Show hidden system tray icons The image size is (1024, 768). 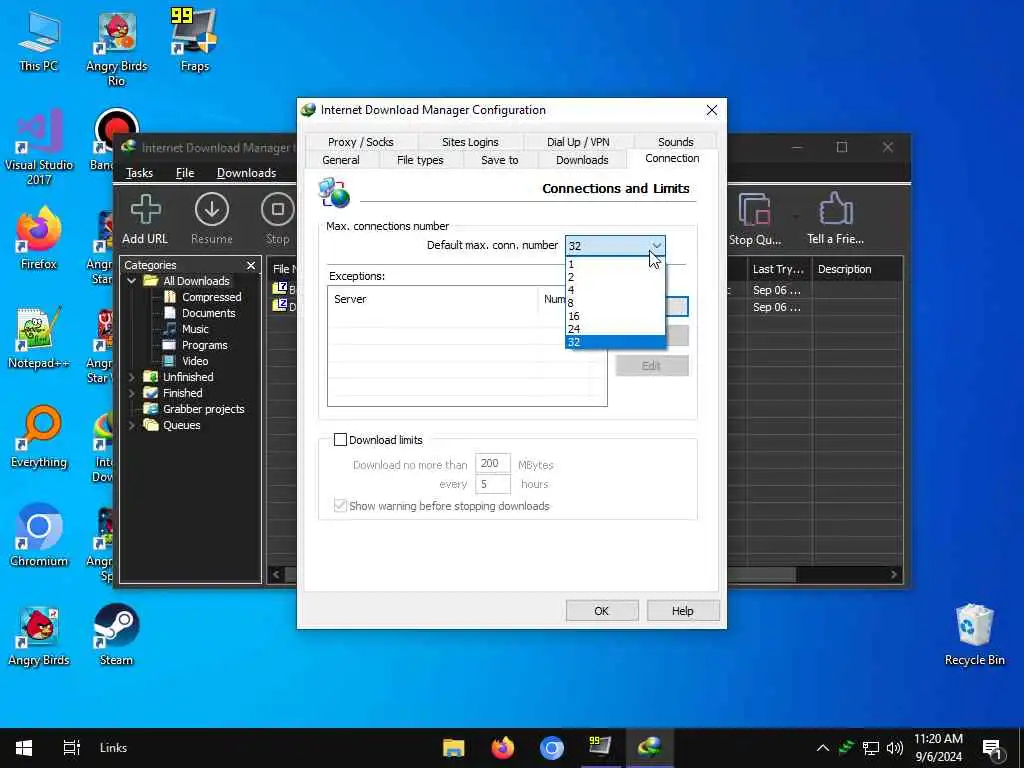823,748
